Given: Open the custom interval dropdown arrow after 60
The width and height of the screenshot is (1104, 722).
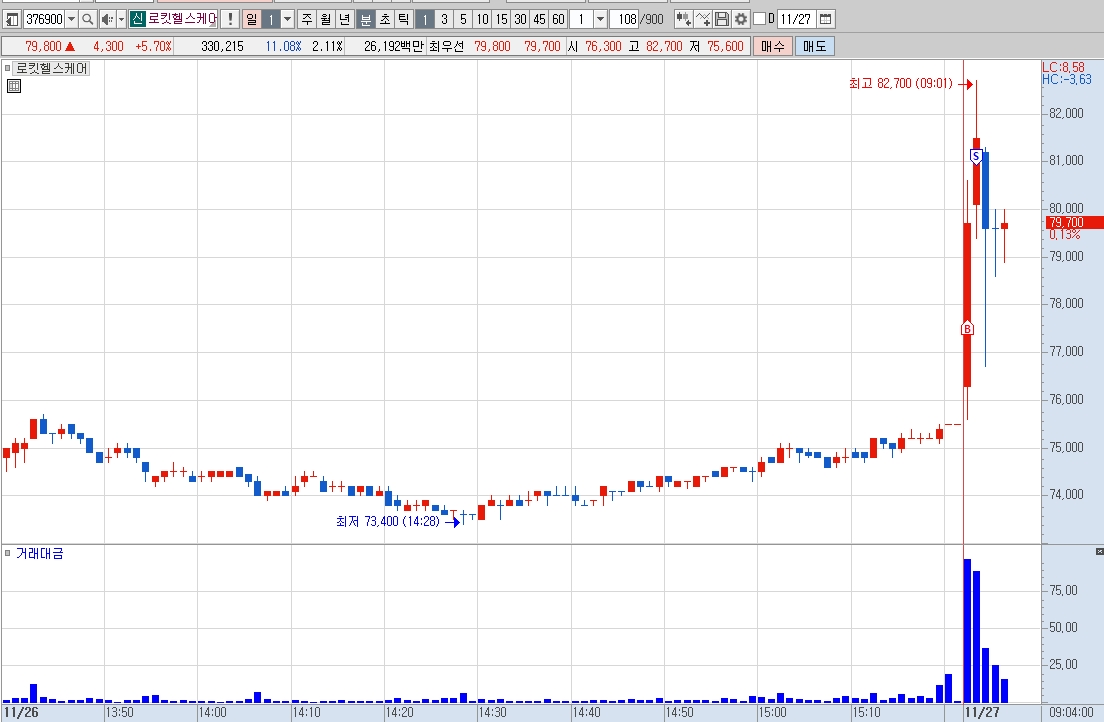Looking at the screenshot, I should pyautogui.click(x=601, y=19).
